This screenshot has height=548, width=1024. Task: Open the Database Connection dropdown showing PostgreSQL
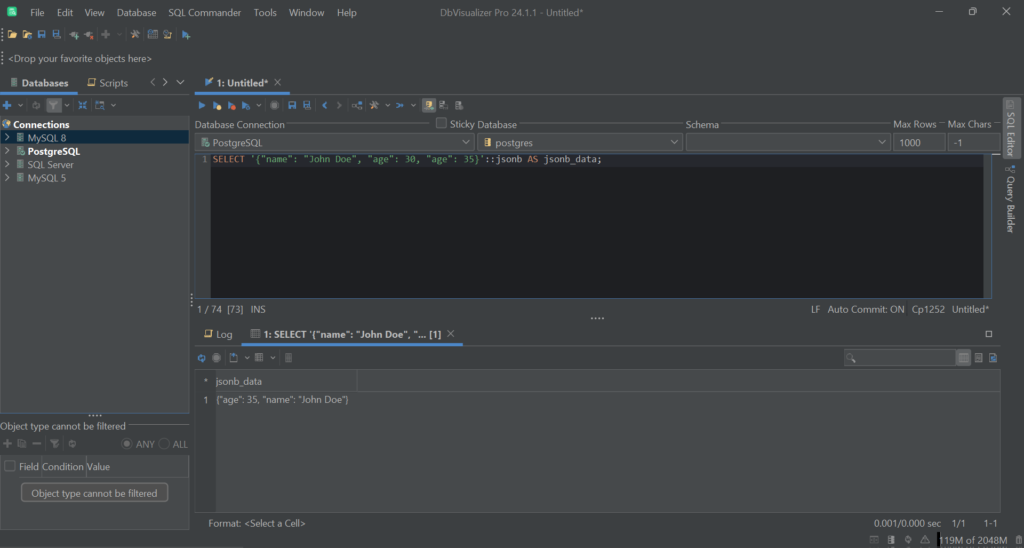(x=335, y=142)
